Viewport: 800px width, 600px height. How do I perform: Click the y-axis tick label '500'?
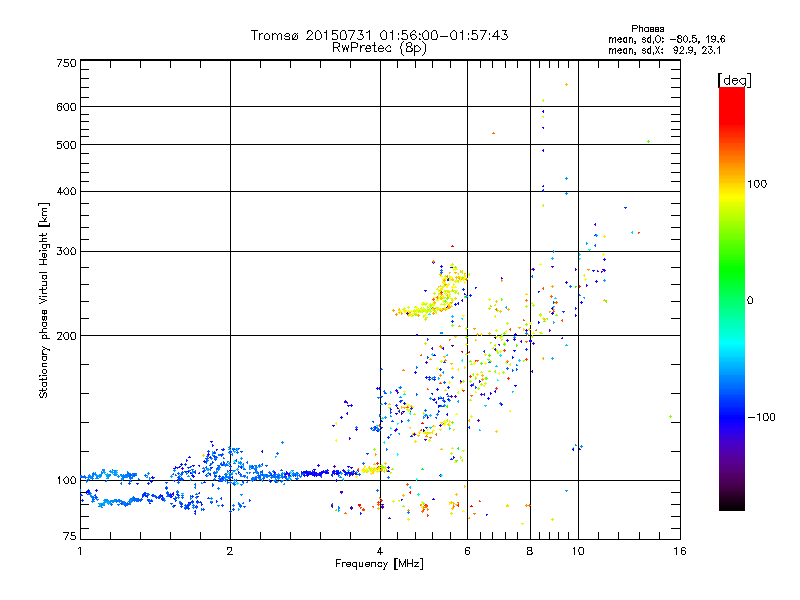pyautogui.click(x=67, y=145)
